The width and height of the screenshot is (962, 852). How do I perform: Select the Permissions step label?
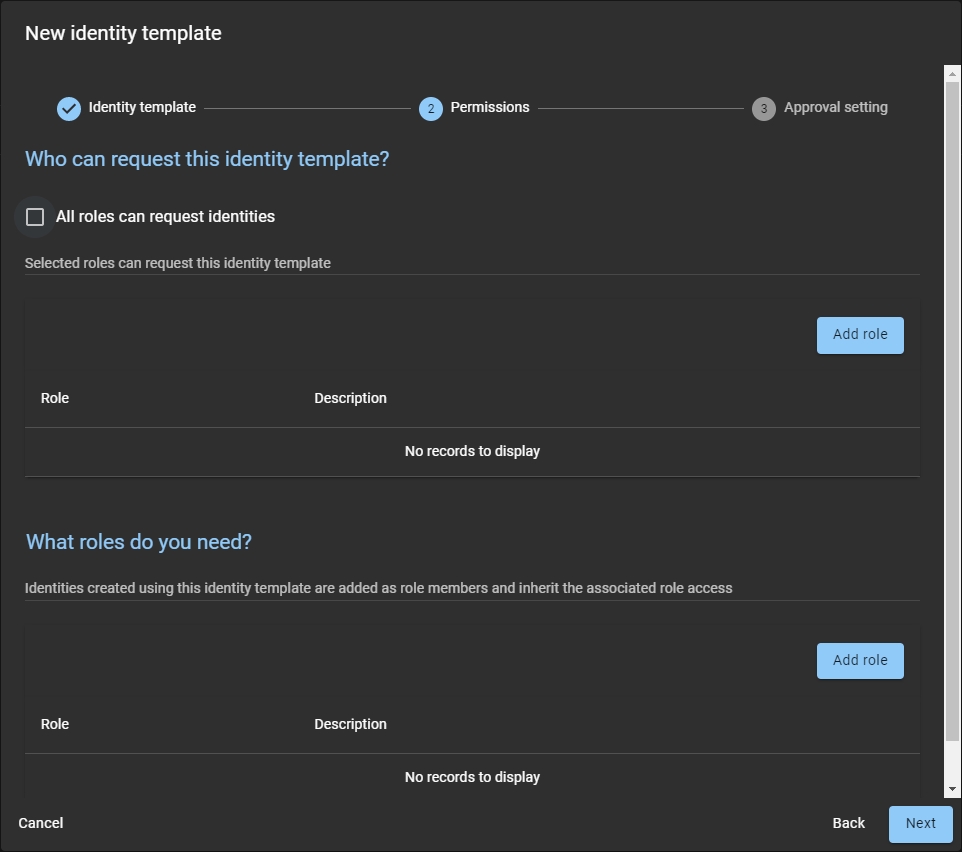pos(490,107)
